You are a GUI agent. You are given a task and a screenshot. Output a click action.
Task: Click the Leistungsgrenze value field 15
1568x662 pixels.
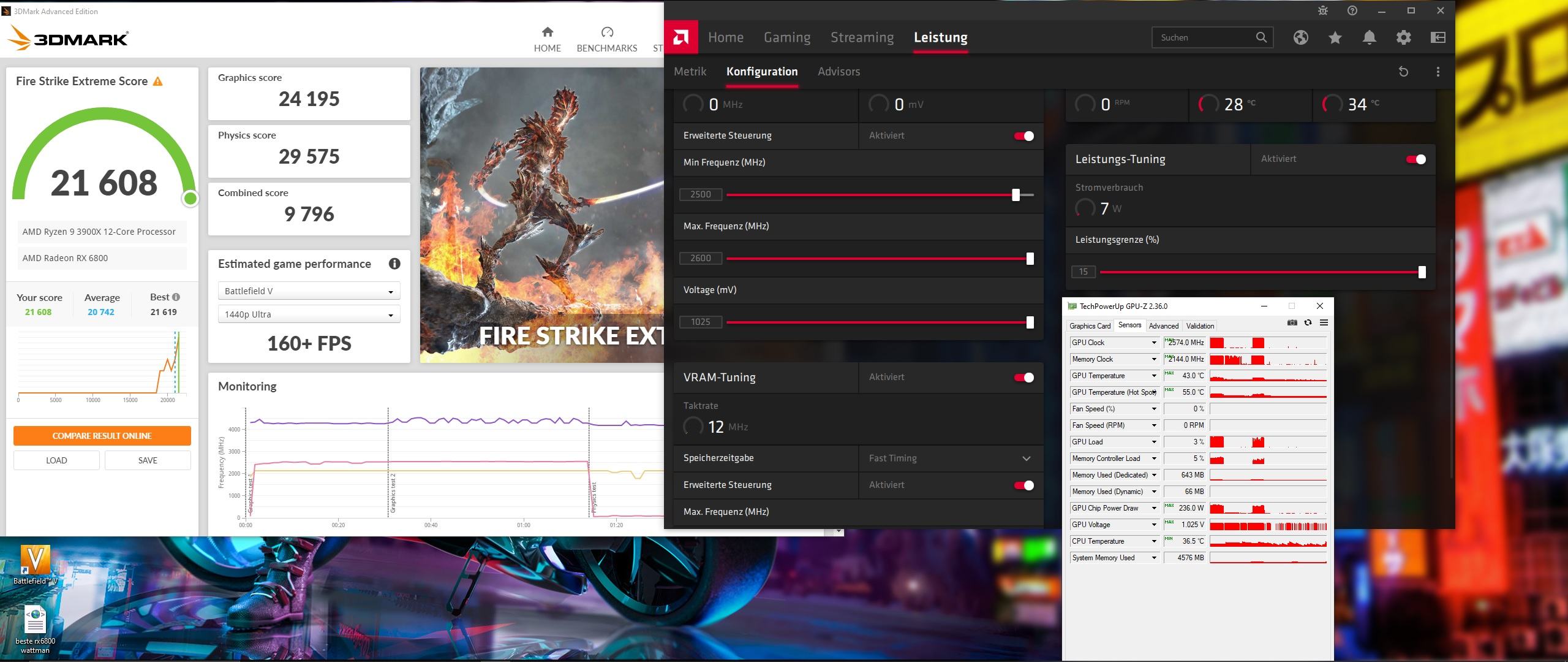pos(1084,272)
